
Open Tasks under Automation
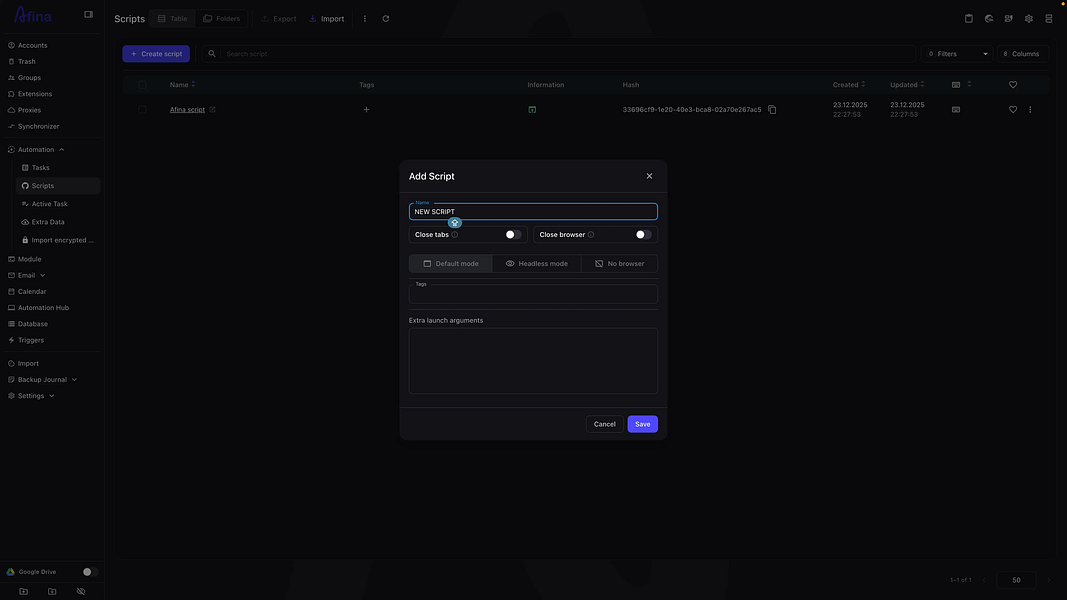58,168
